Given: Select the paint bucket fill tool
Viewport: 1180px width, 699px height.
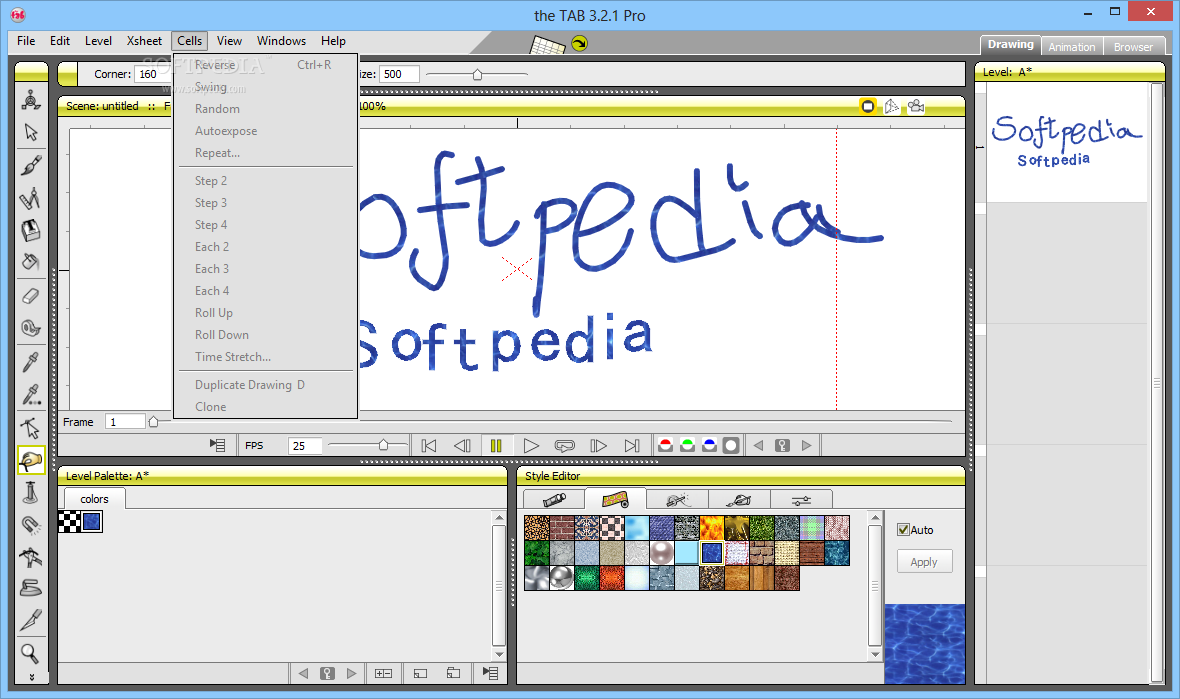Looking at the screenshot, I should (31, 263).
